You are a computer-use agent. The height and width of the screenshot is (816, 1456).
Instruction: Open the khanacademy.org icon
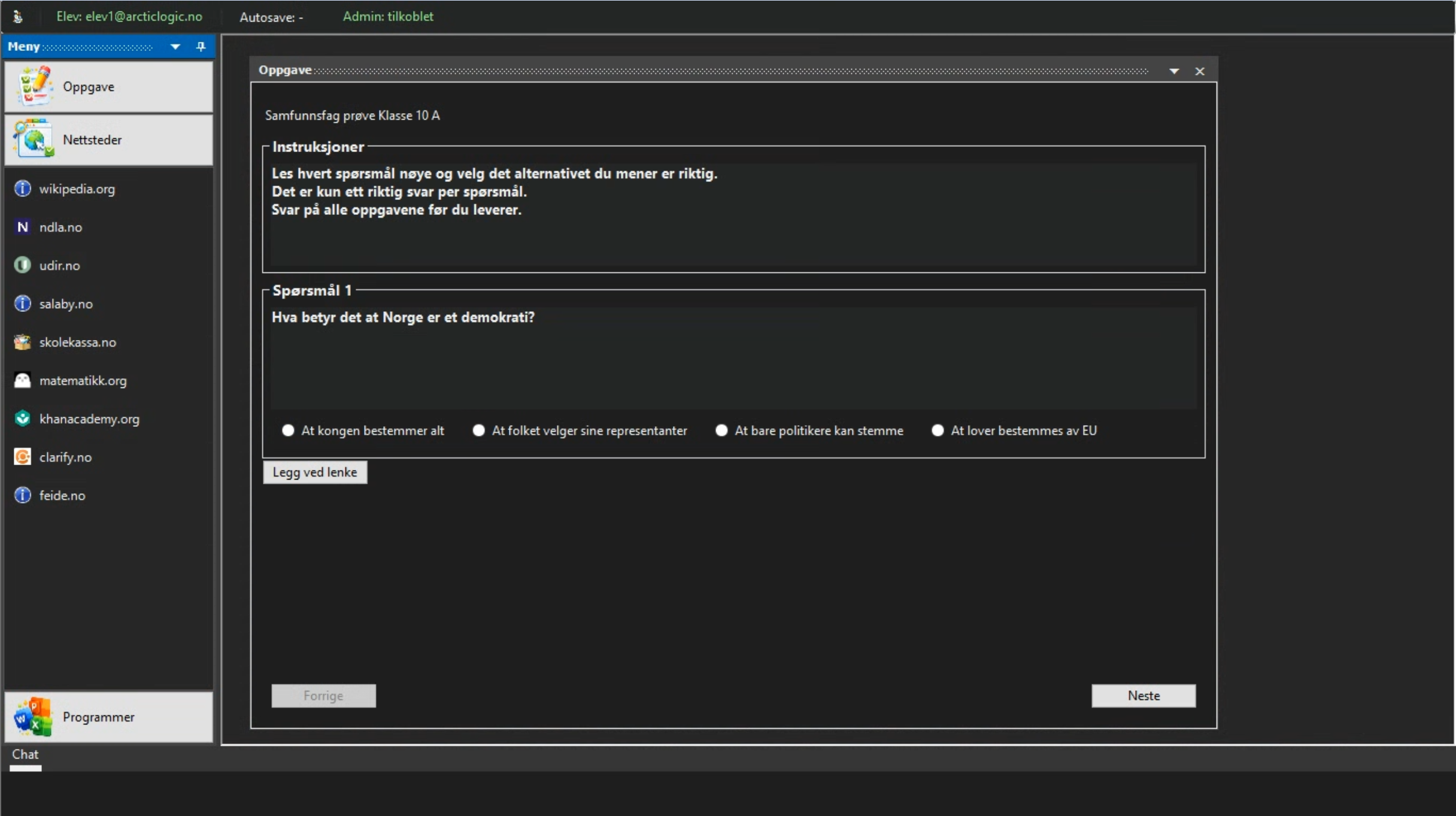pos(23,418)
